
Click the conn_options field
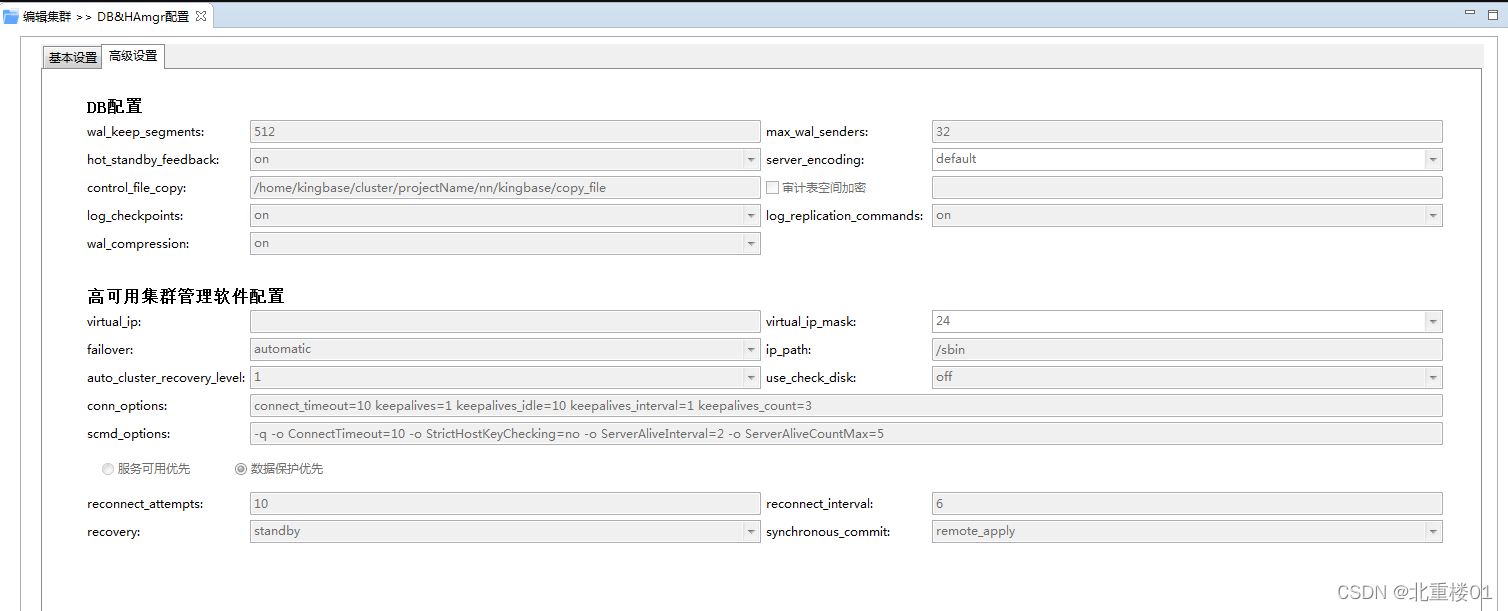(846, 405)
